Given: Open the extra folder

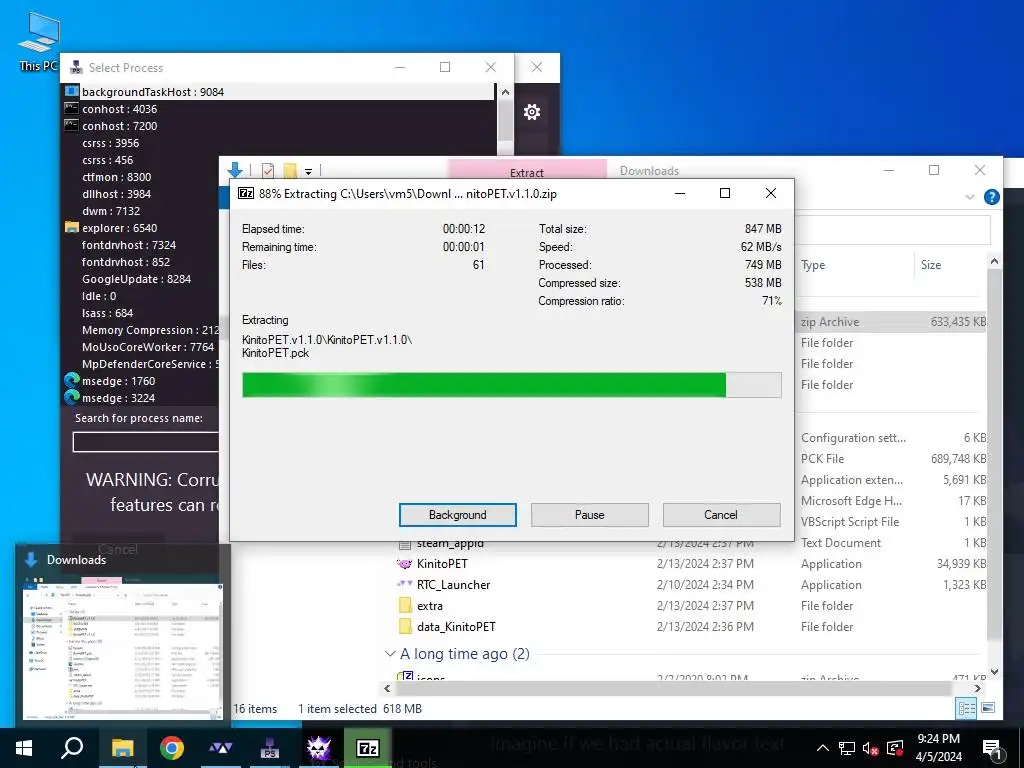Looking at the screenshot, I should point(430,605).
